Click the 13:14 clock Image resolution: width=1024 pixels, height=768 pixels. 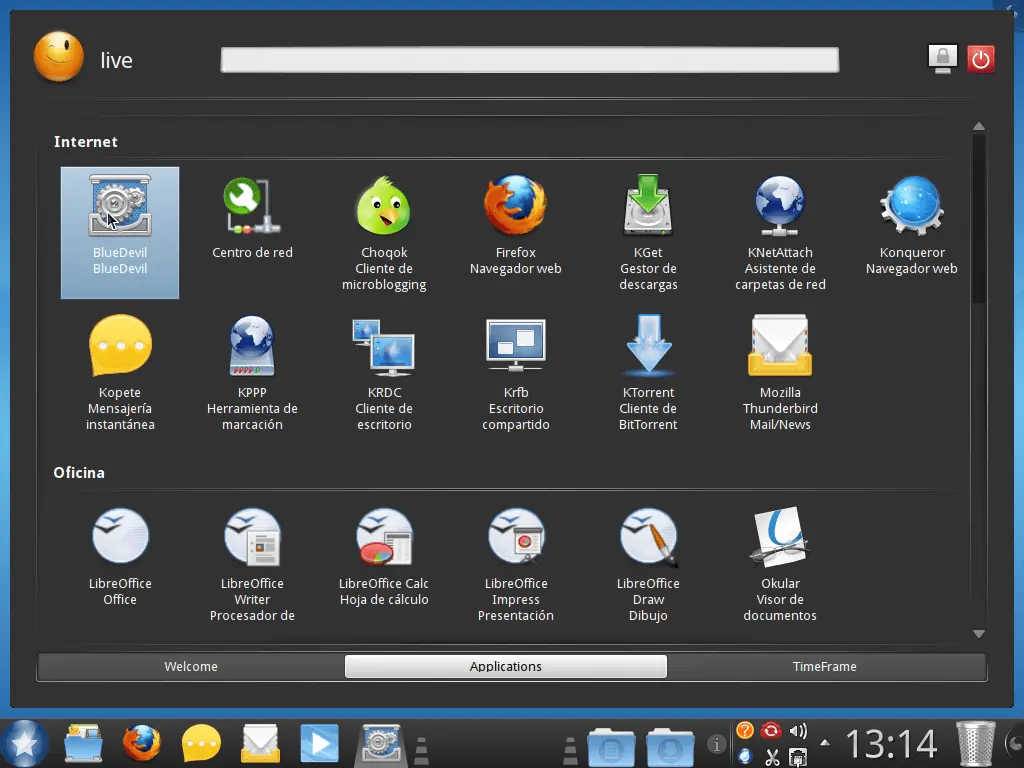click(x=891, y=744)
